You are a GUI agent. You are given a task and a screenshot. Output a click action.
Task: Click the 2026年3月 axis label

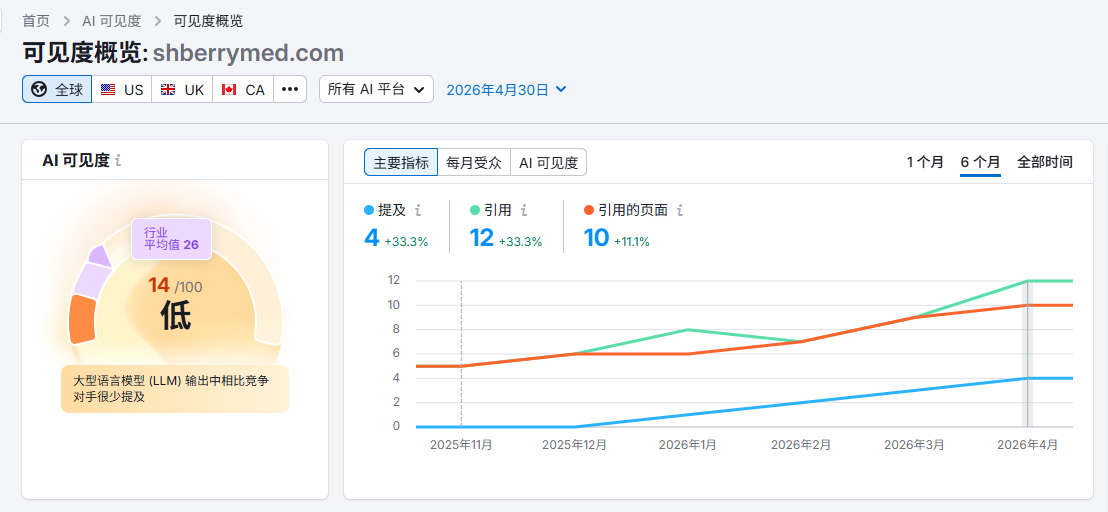914,445
